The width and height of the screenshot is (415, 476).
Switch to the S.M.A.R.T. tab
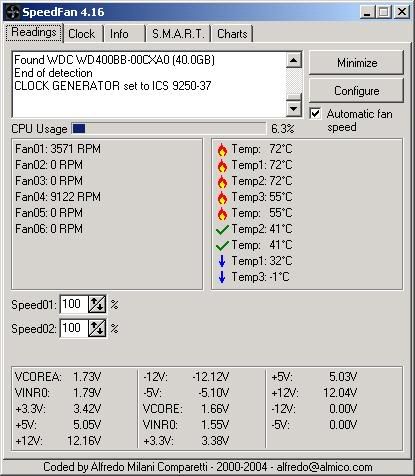[x=178, y=34]
